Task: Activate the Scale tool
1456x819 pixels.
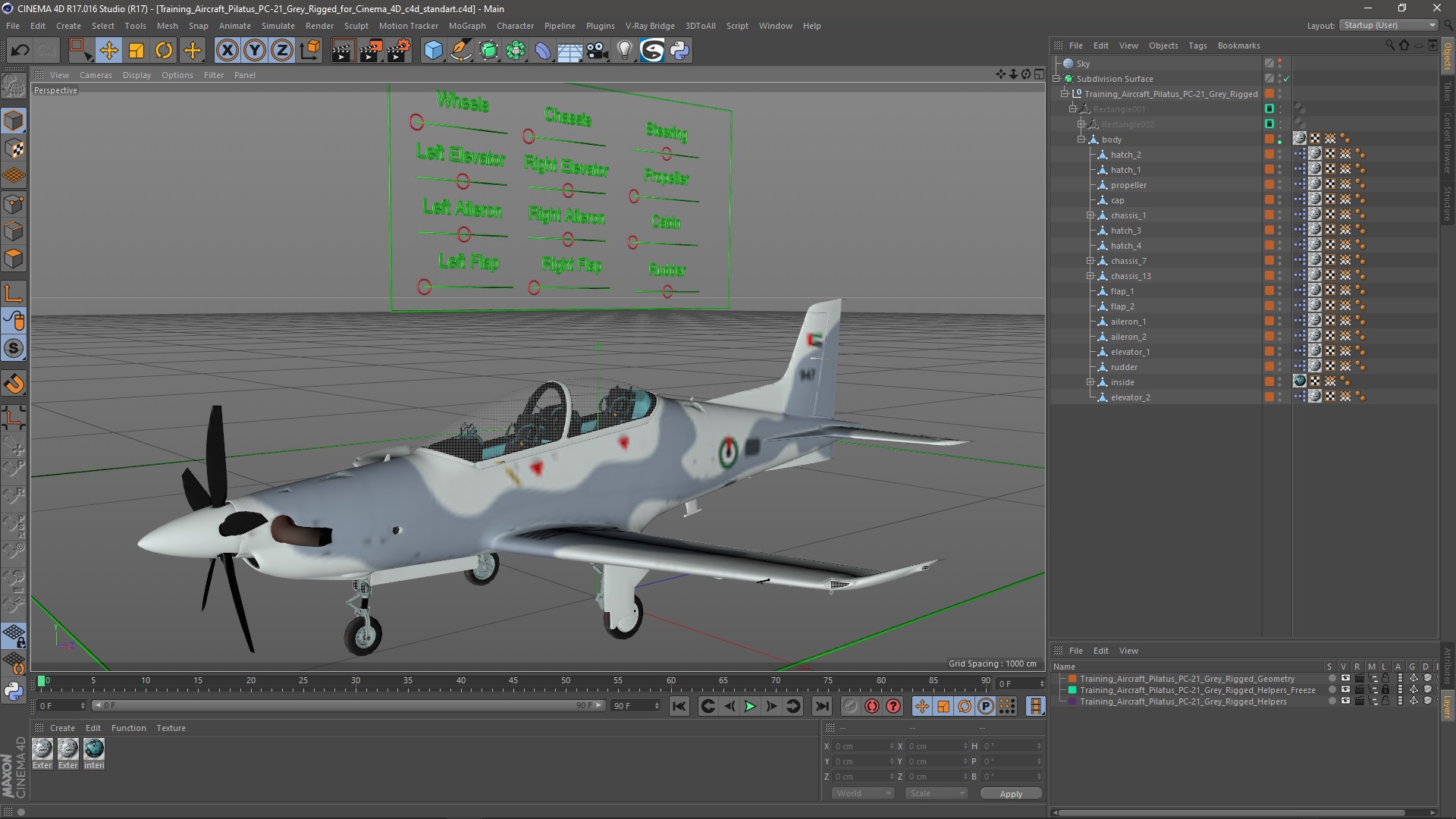Action: pyautogui.click(x=136, y=51)
